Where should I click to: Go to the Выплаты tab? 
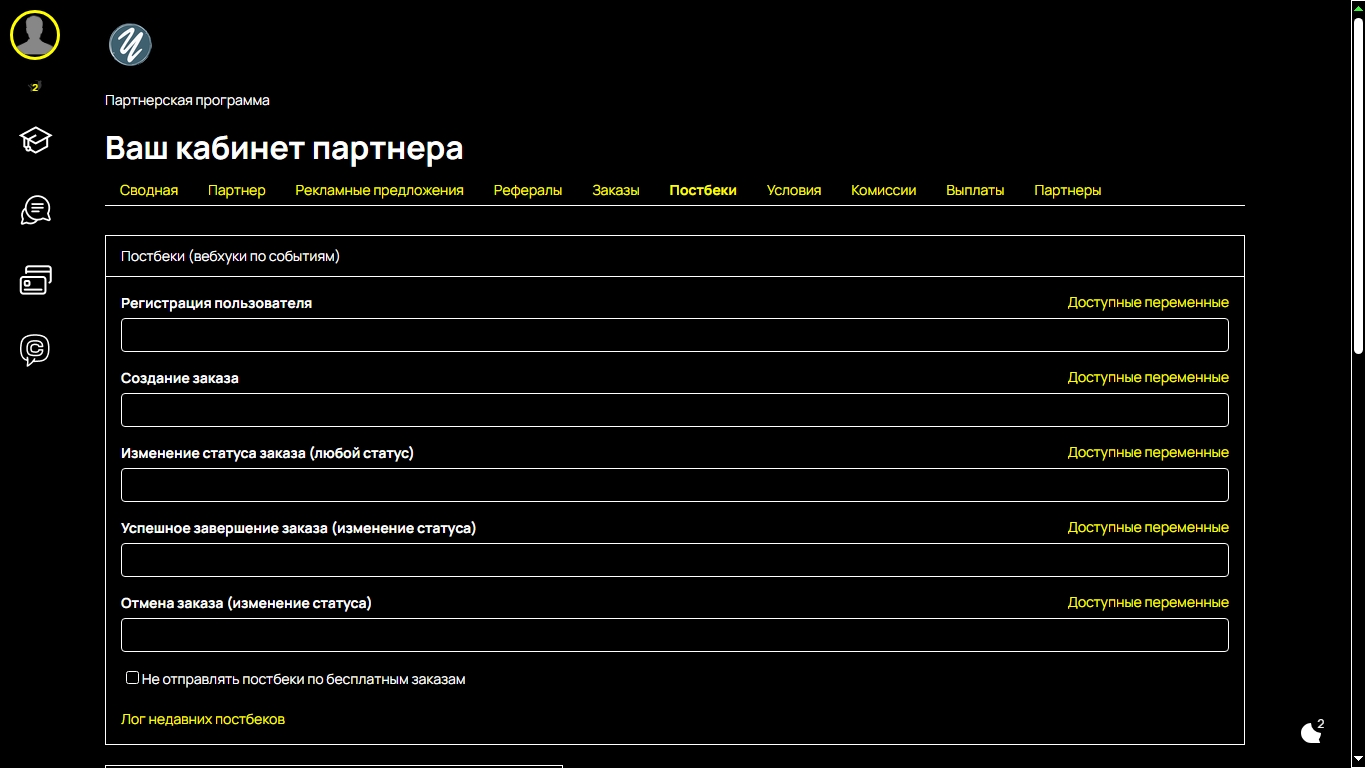(x=975, y=190)
